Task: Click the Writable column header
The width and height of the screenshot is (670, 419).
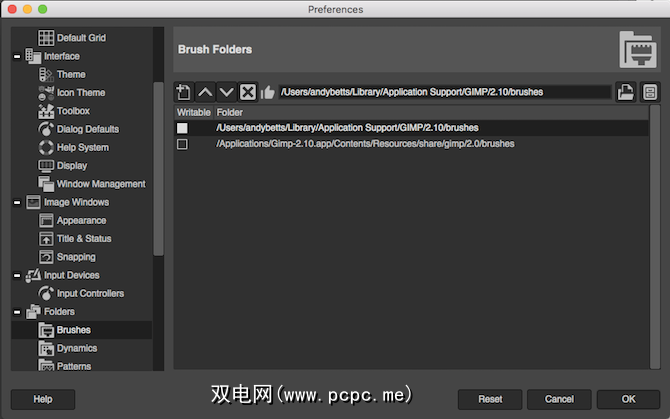Action: (x=194, y=112)
